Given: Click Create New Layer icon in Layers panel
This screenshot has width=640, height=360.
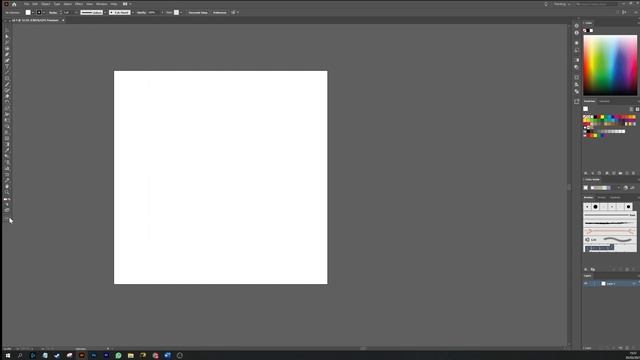Looking at the screenshot, I should [627, 348].
